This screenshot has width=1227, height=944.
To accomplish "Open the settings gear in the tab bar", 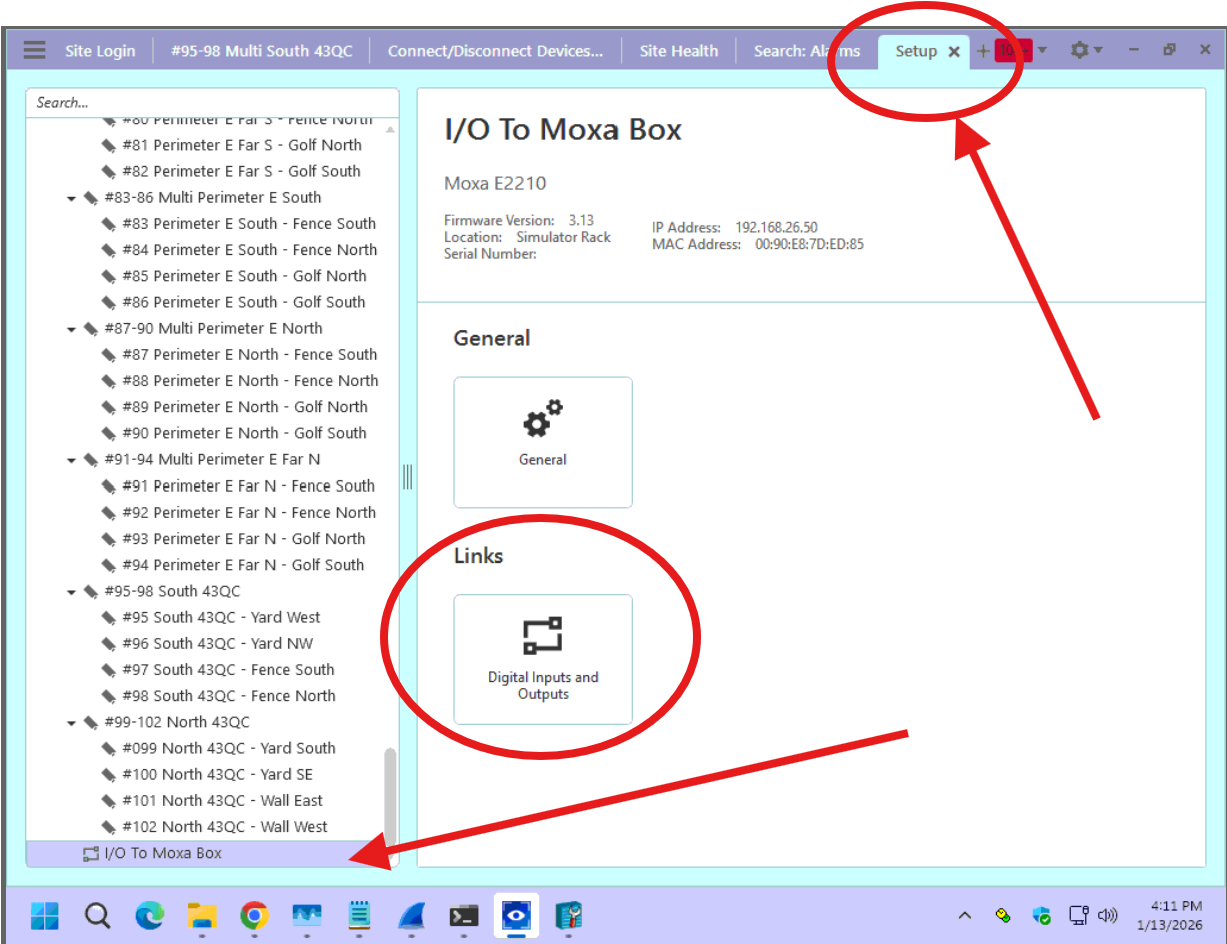I will click(1079, 50).
